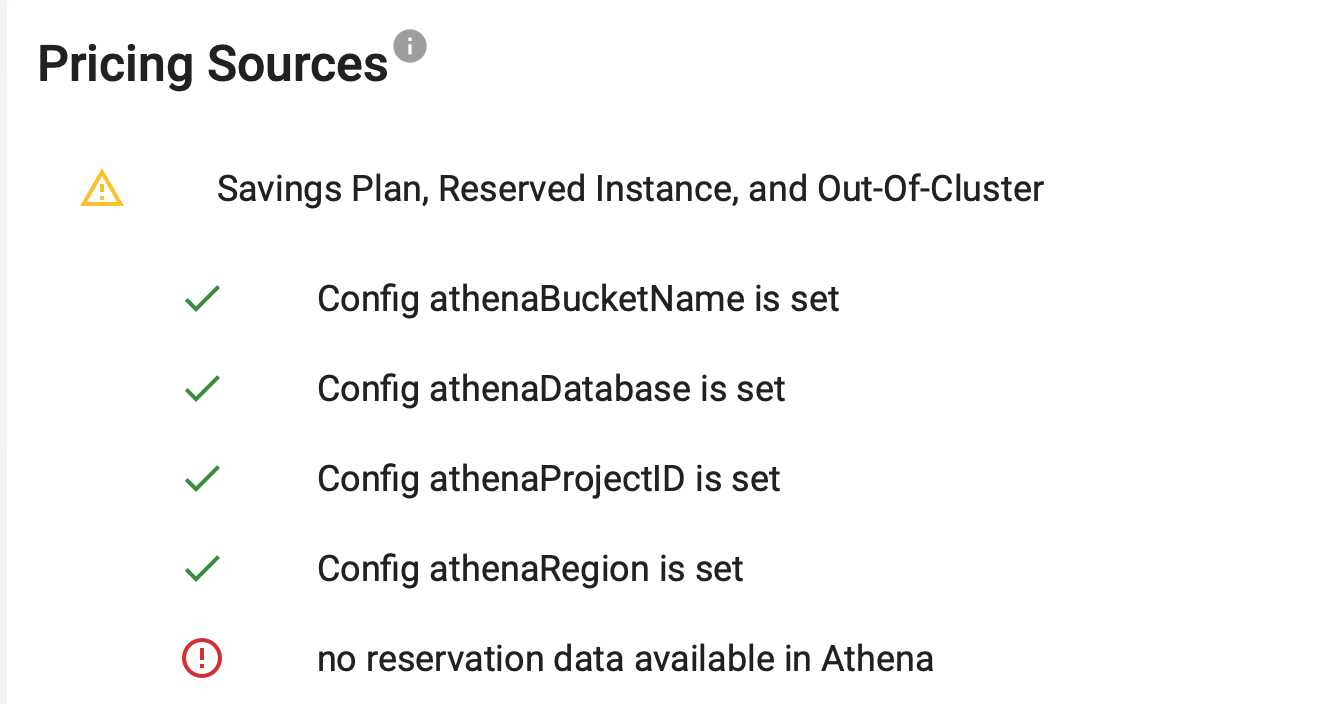
Task: Click the green checkmark beside athenaDatabase
Action: click(x=201, y=387)
